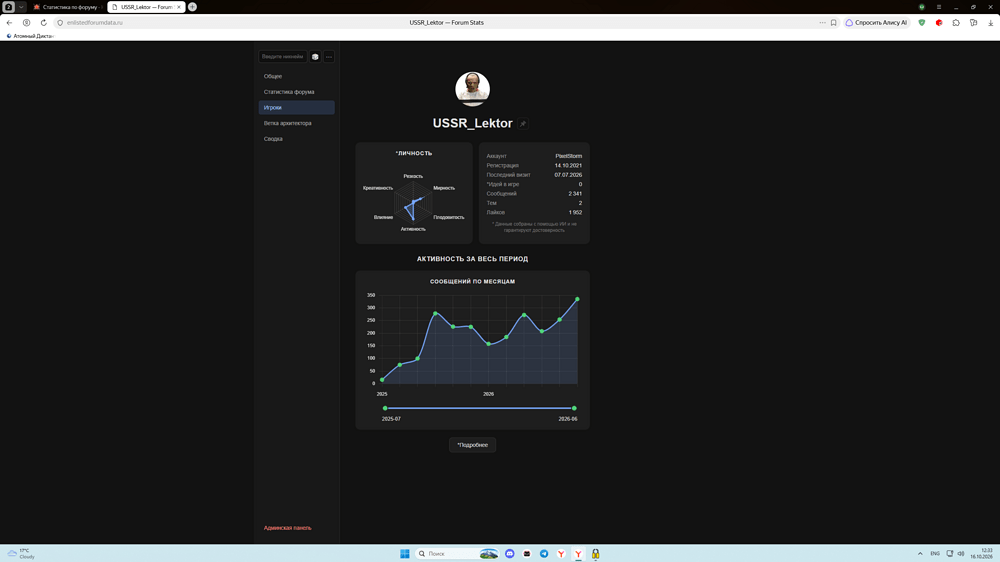
Task: Open the Yandex ID account icon in toolbar
Action: click(26, 22)
